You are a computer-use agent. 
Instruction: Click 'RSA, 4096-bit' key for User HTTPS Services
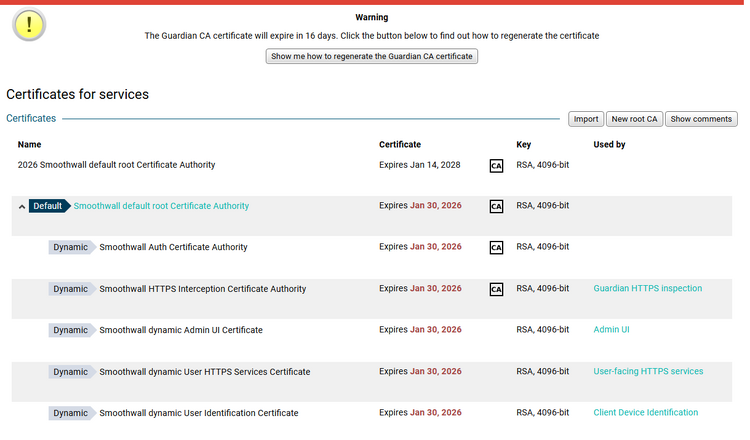[x=543, y=371]
